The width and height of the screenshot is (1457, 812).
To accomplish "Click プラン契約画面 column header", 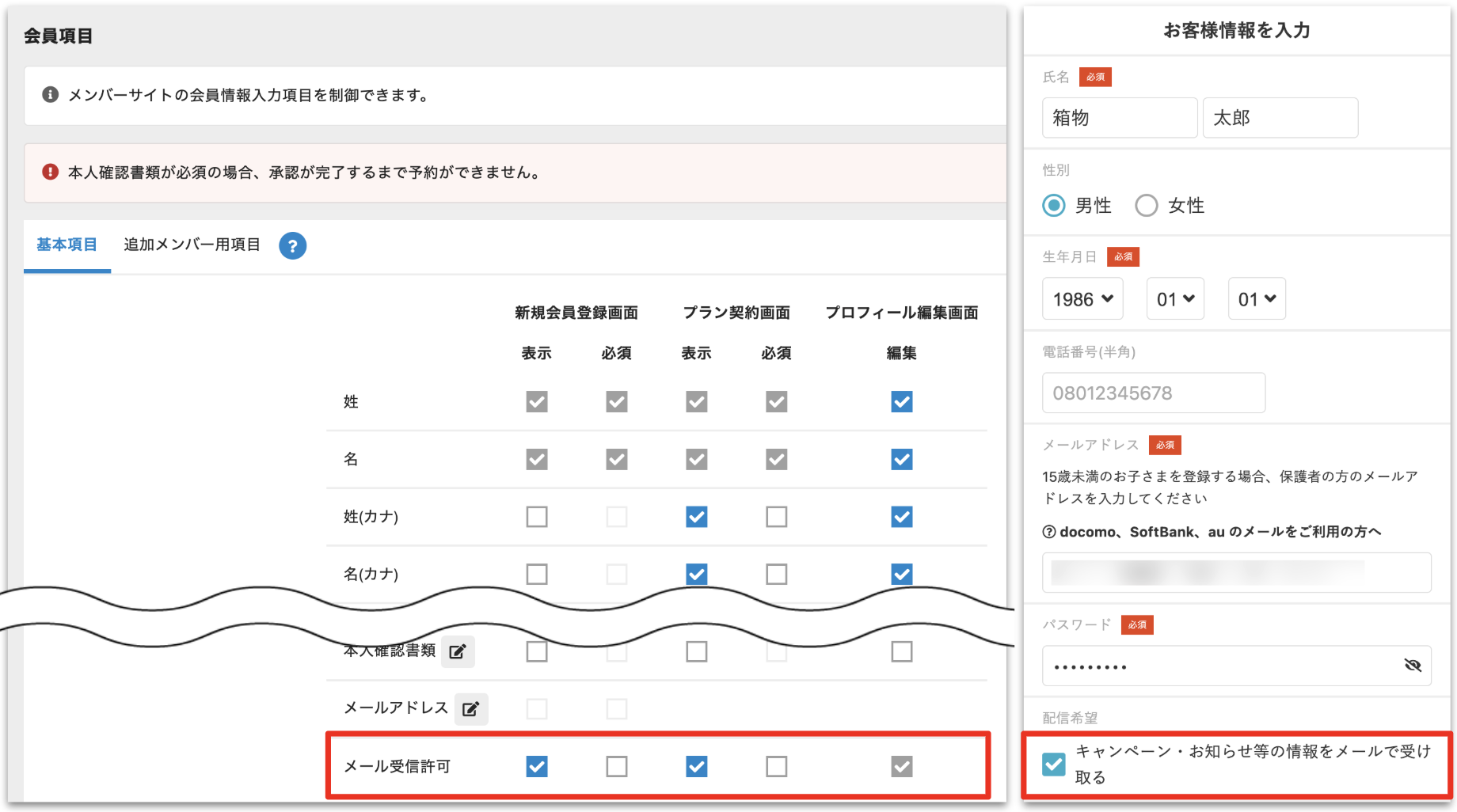I will [x=736, y=313].
